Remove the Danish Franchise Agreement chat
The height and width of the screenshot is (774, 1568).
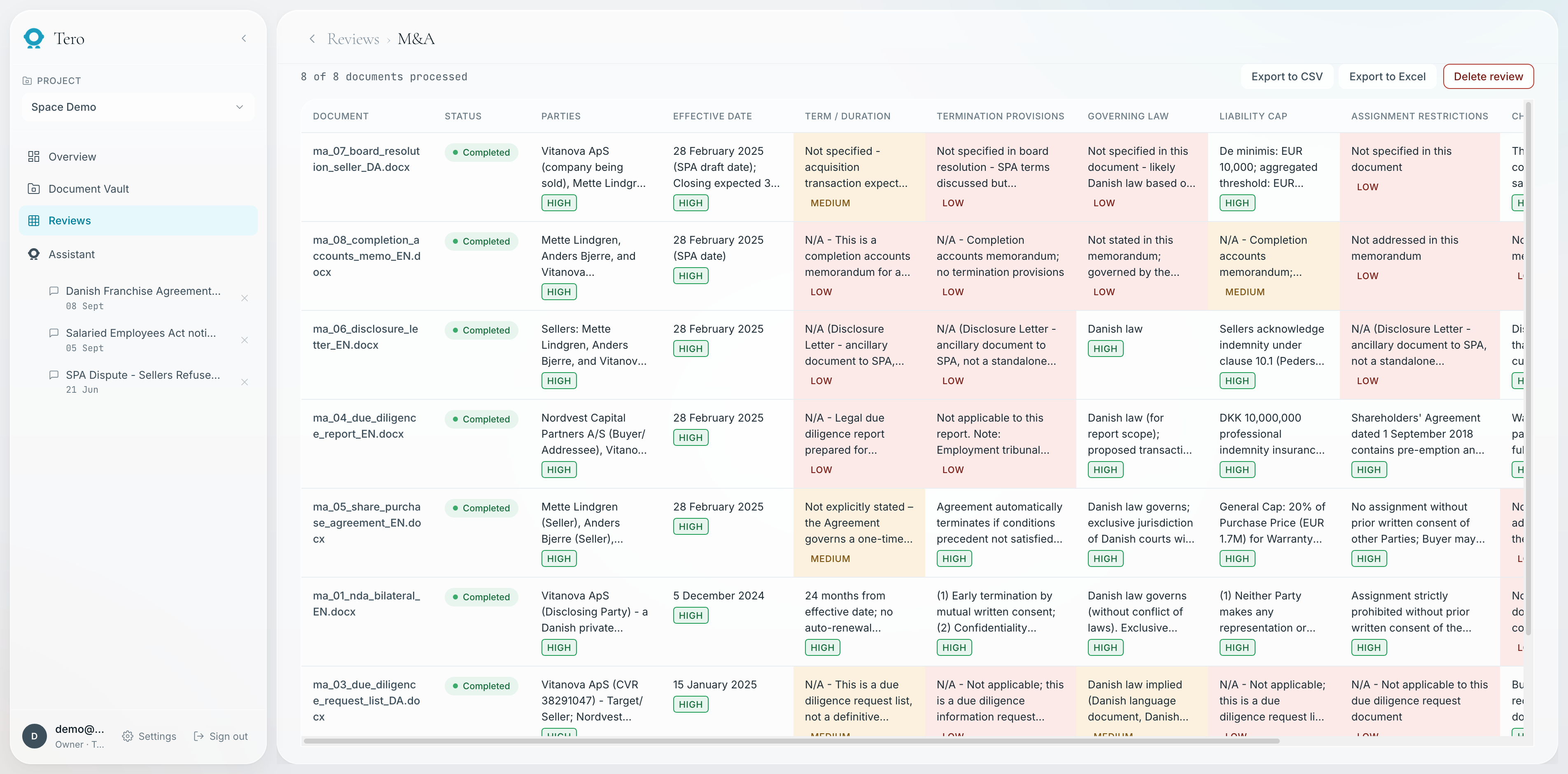tap(245, 298)
